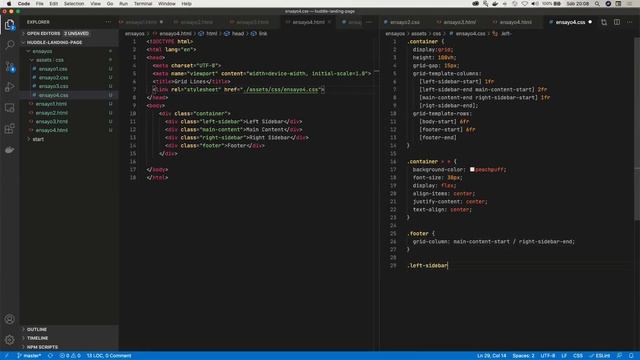Viewport: 640px width, 360px height.
Task: Click the 13 LOC, 0 Comment status item
Action: pos(109,356)
